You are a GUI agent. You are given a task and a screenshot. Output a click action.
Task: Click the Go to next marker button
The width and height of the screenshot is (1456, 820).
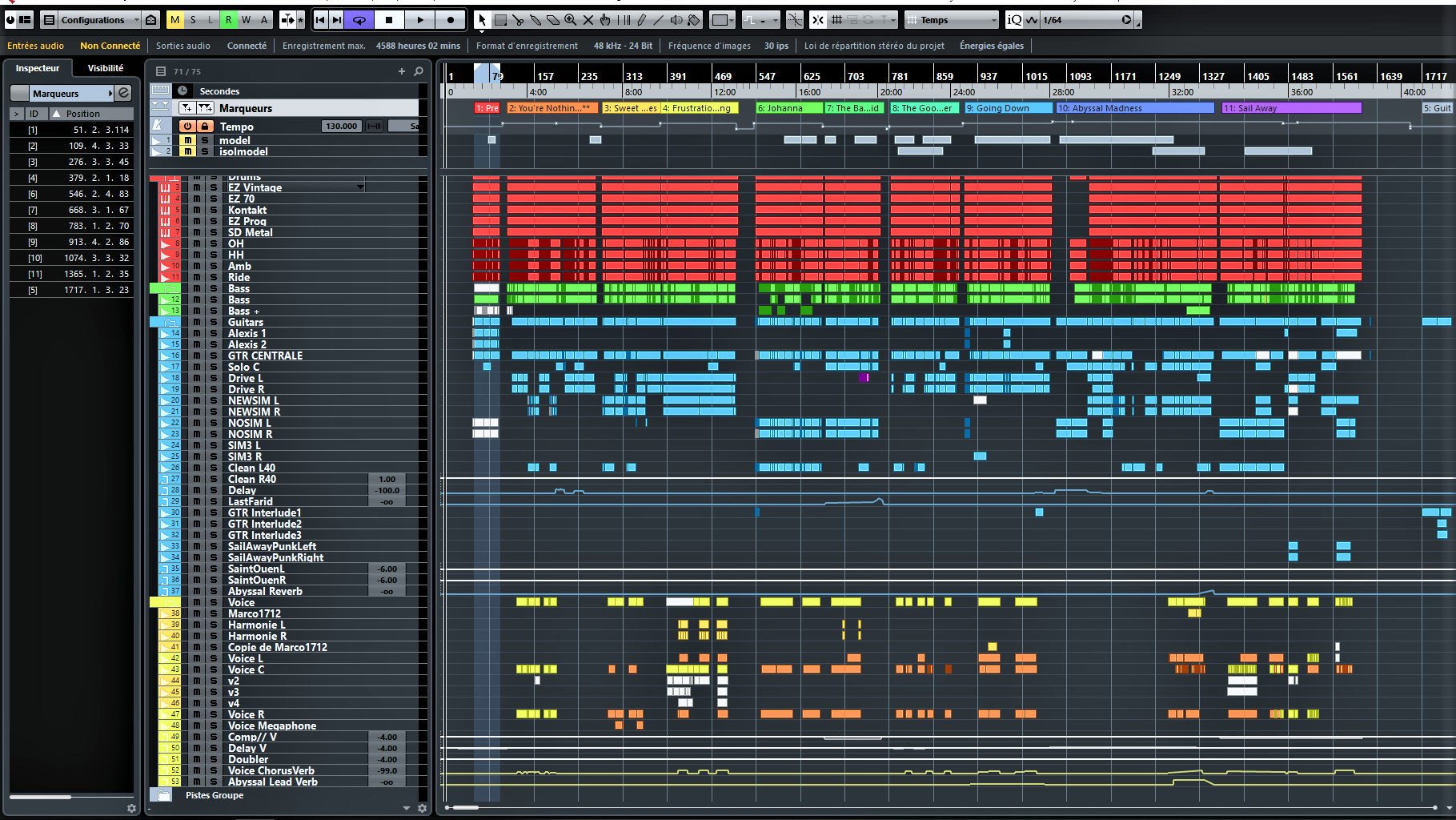click(337, 20)
